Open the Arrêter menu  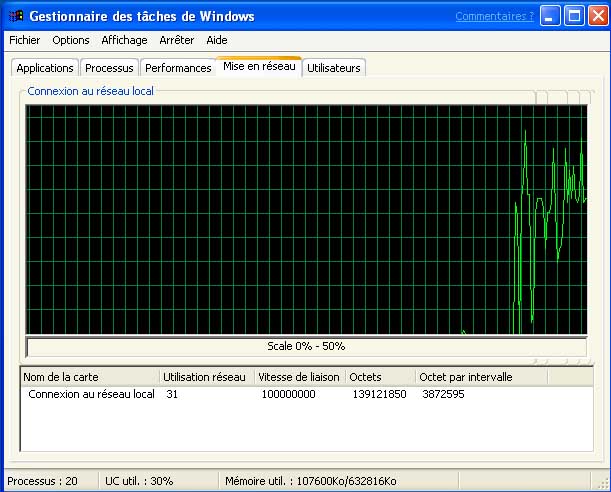[x=177, y=40]
